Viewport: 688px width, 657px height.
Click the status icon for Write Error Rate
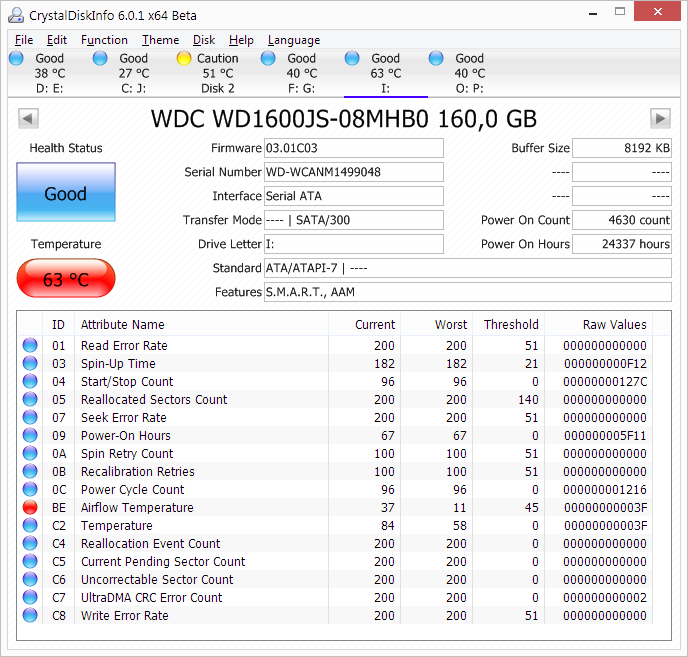click(30, 615)
